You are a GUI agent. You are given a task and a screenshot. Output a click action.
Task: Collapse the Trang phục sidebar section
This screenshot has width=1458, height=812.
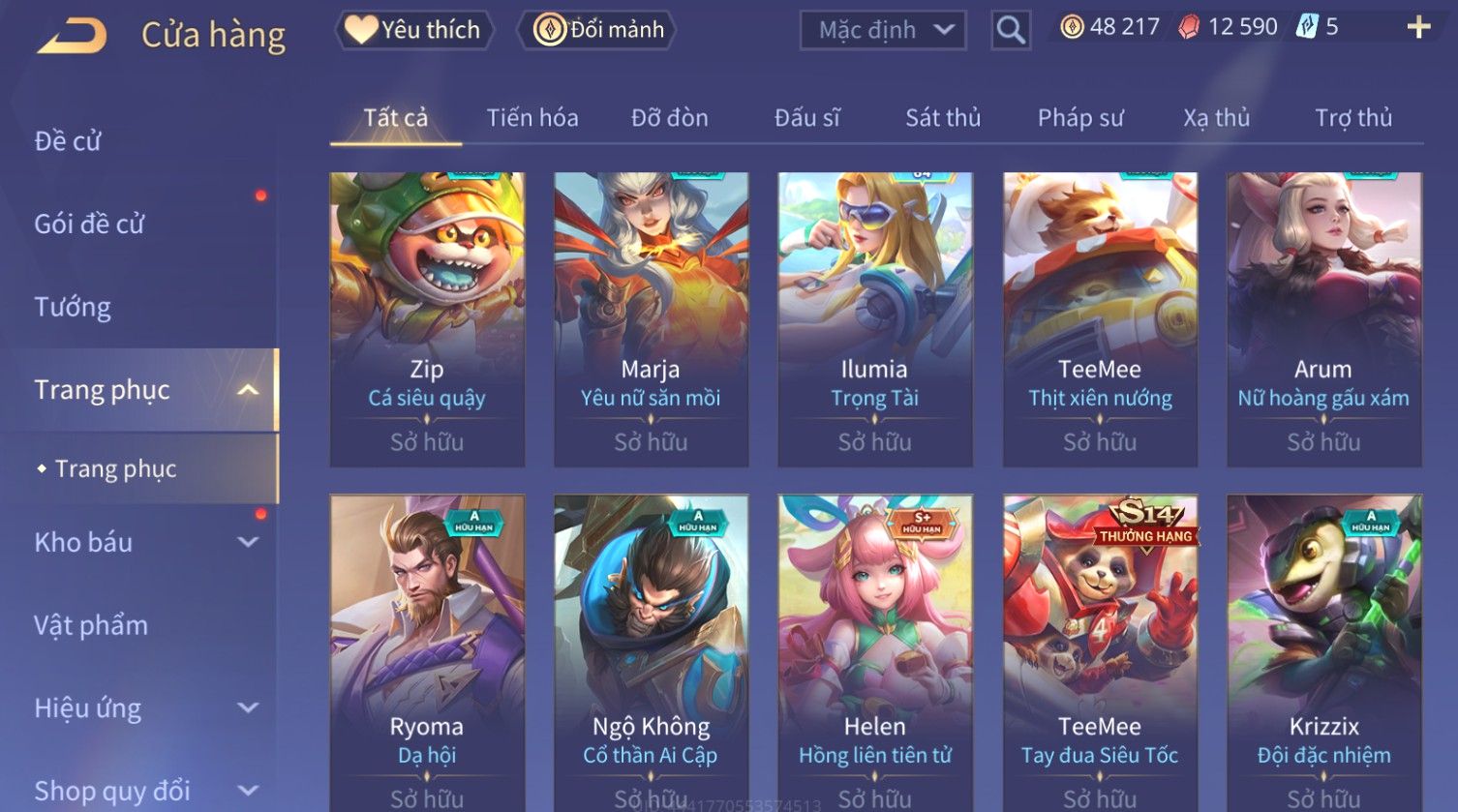249,390
